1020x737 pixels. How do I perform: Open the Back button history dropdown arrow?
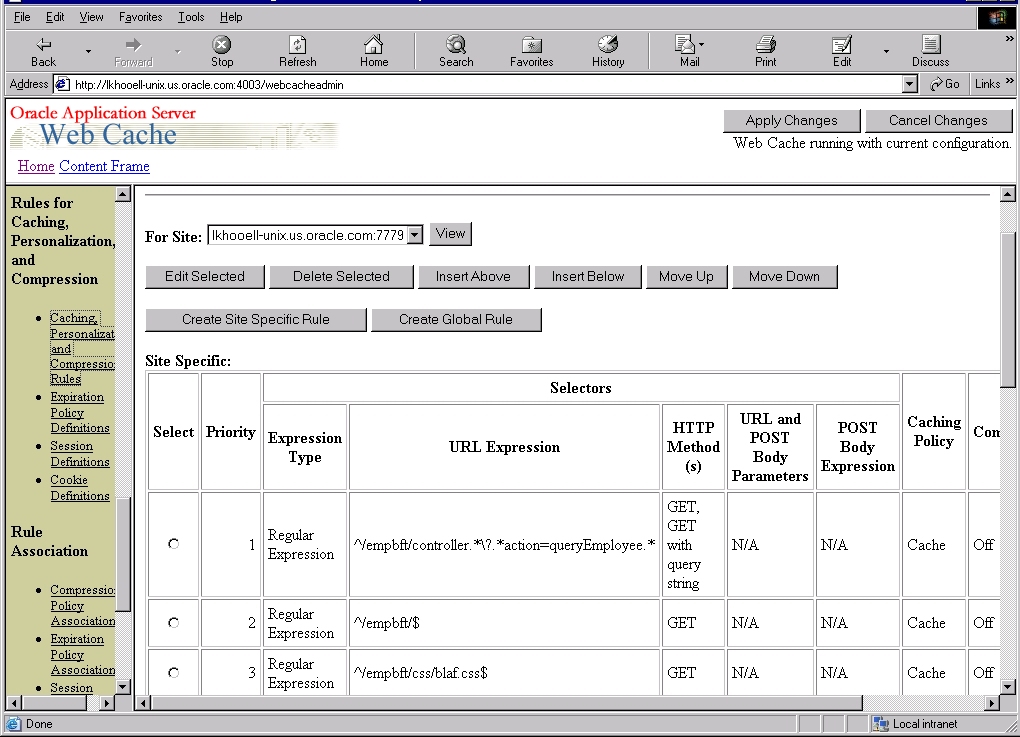[x=88, y=51]
